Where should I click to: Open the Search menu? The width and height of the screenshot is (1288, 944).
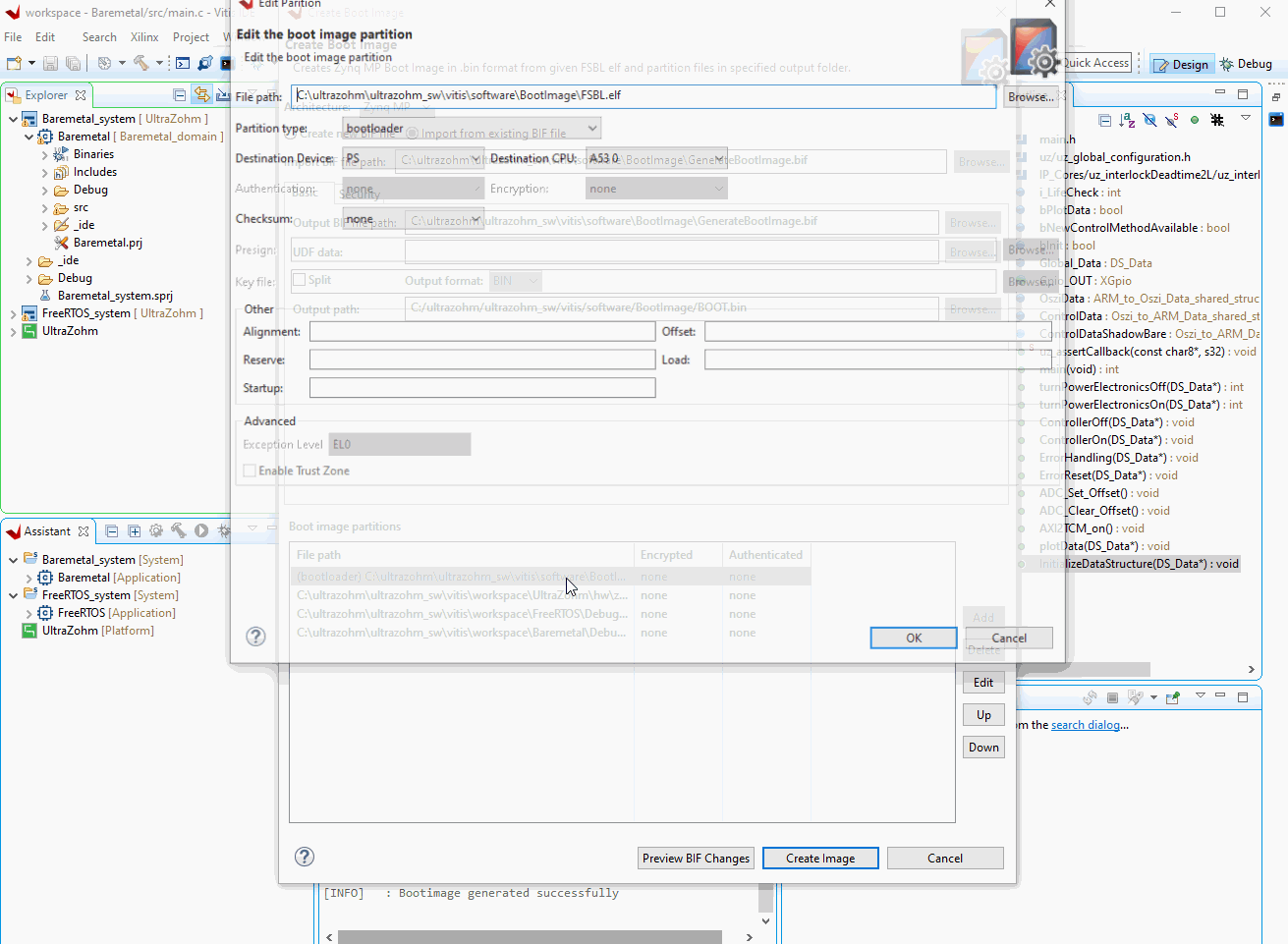click(x=99, y=37)
